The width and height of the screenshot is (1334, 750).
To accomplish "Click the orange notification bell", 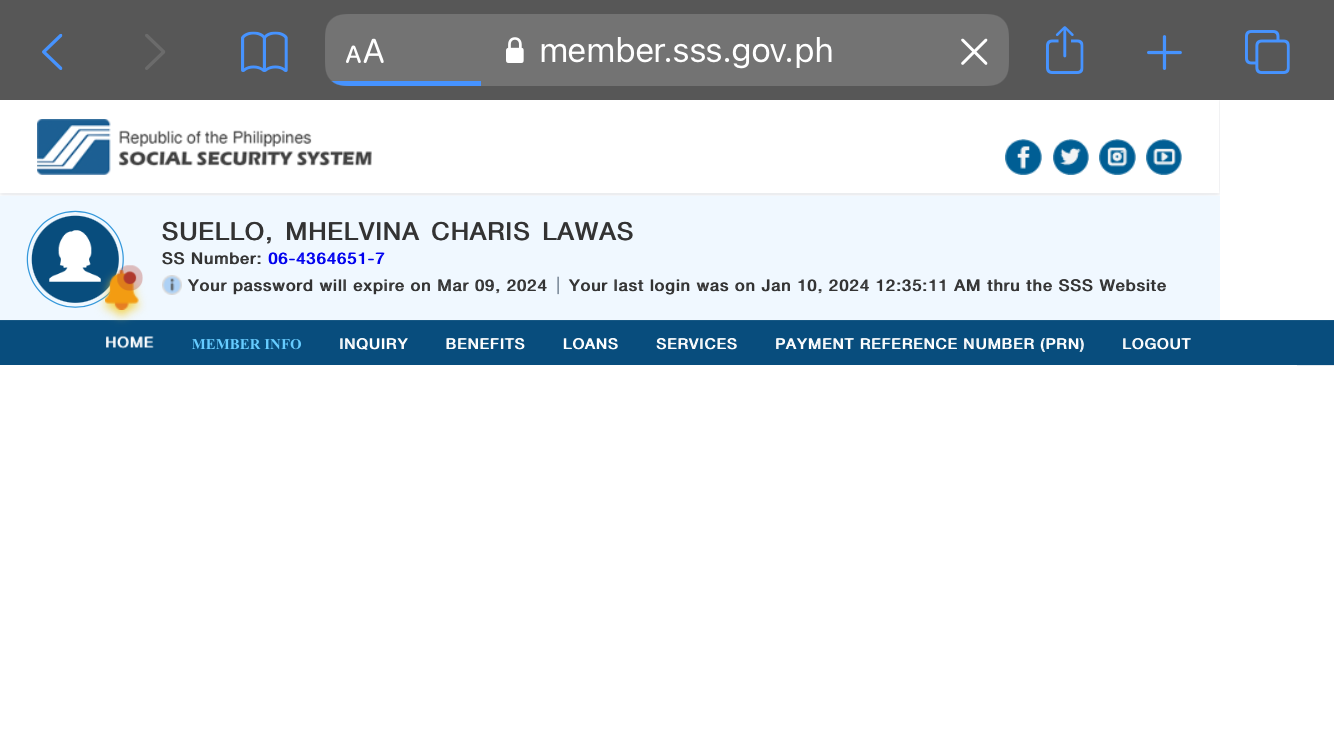I will [122, 289].
